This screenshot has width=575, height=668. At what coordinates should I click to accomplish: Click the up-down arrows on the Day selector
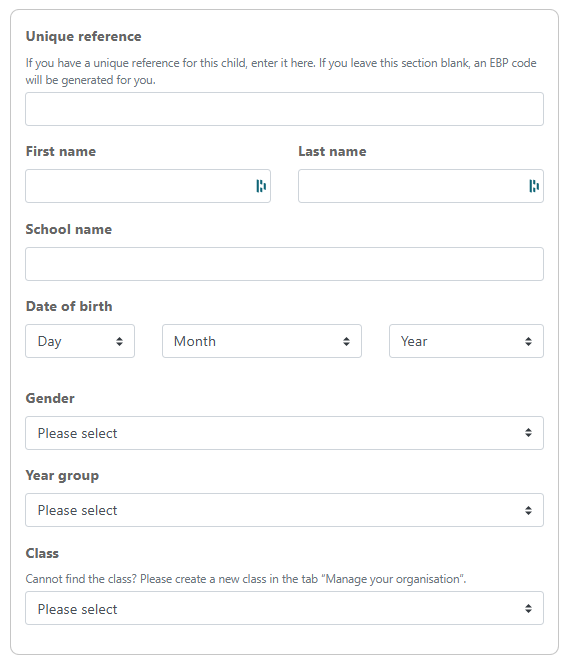[119, 341]
